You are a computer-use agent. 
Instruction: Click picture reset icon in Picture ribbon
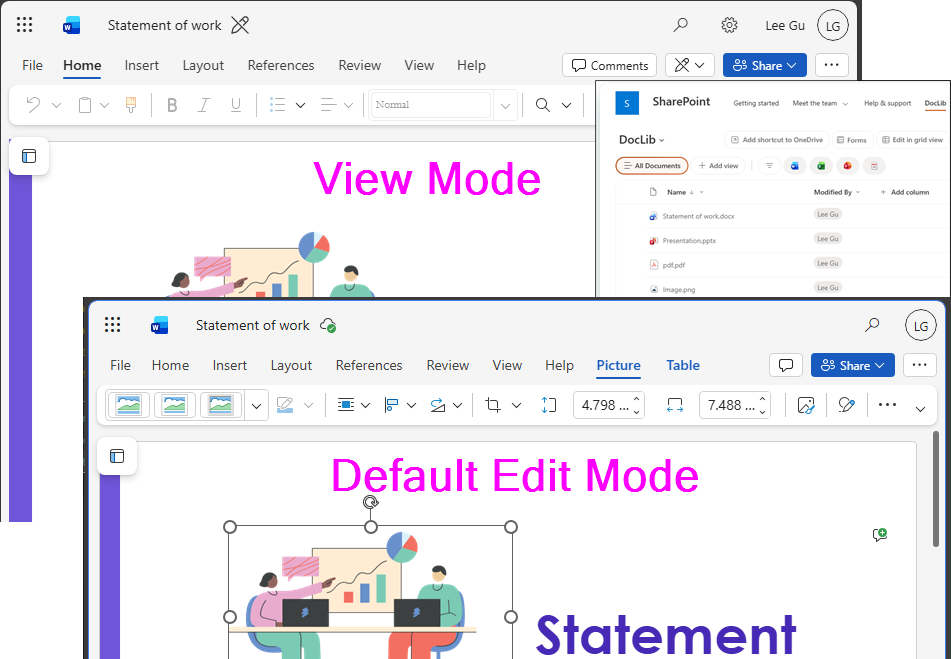[847, 405]
